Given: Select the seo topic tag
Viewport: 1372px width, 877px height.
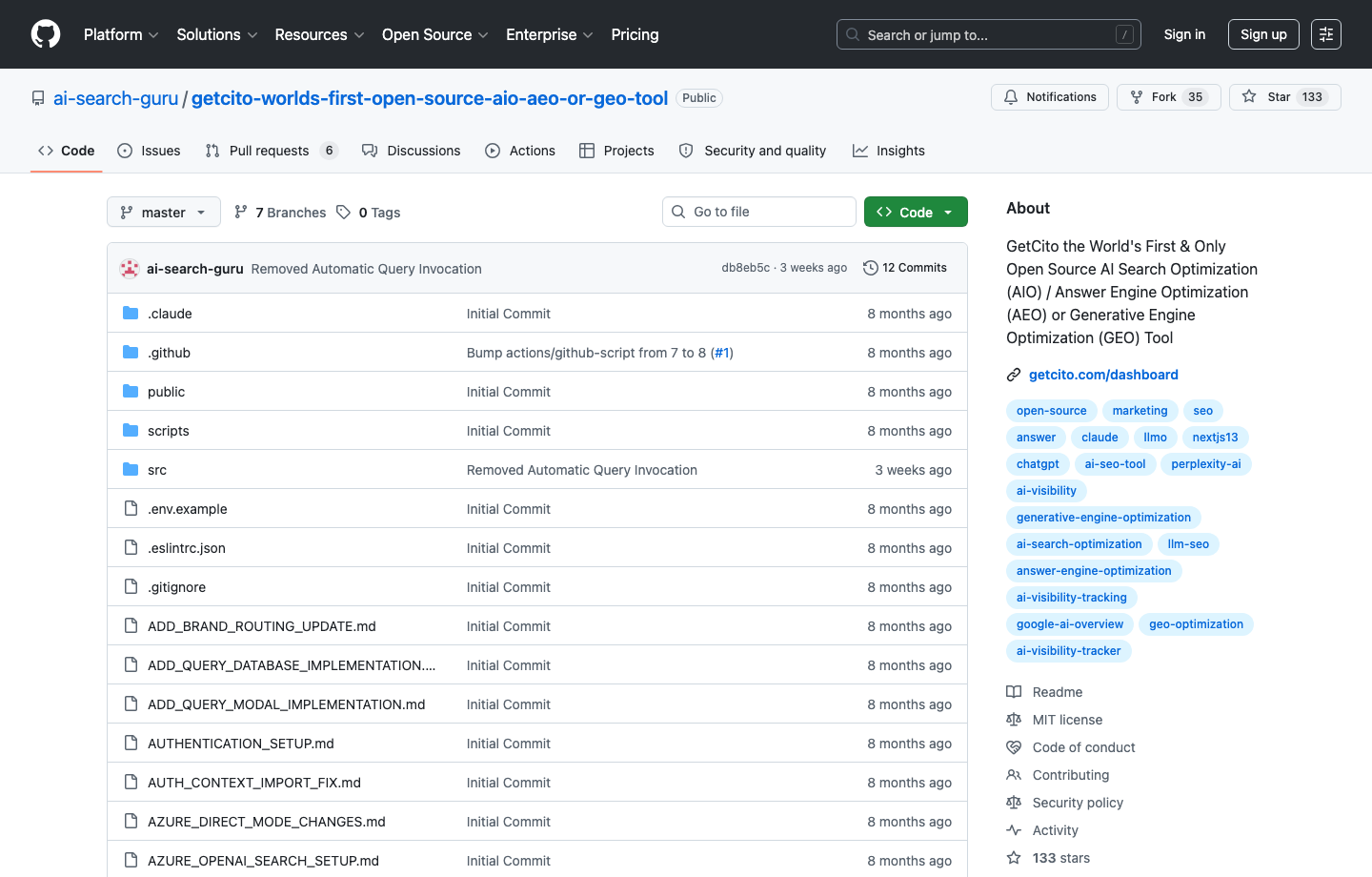Looking at the screenshot, I should pos(1203,411).
